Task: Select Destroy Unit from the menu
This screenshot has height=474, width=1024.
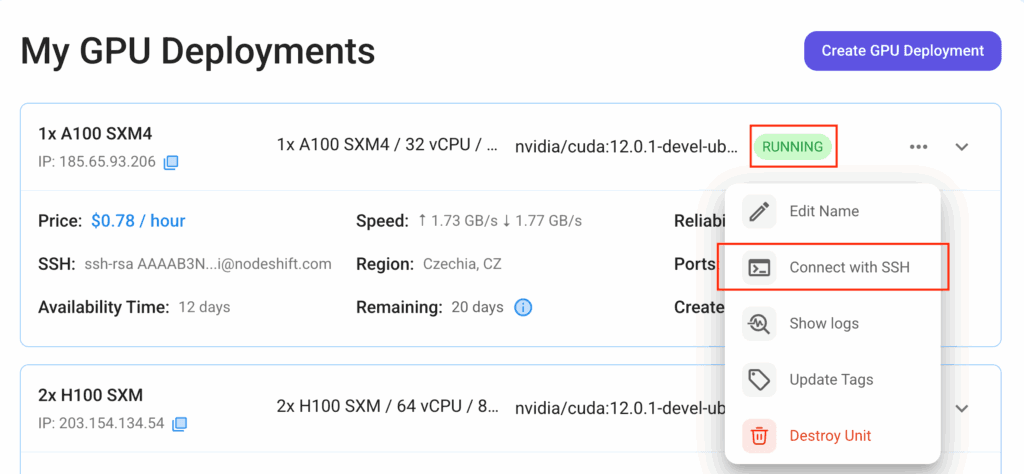Action: [830, 435]
